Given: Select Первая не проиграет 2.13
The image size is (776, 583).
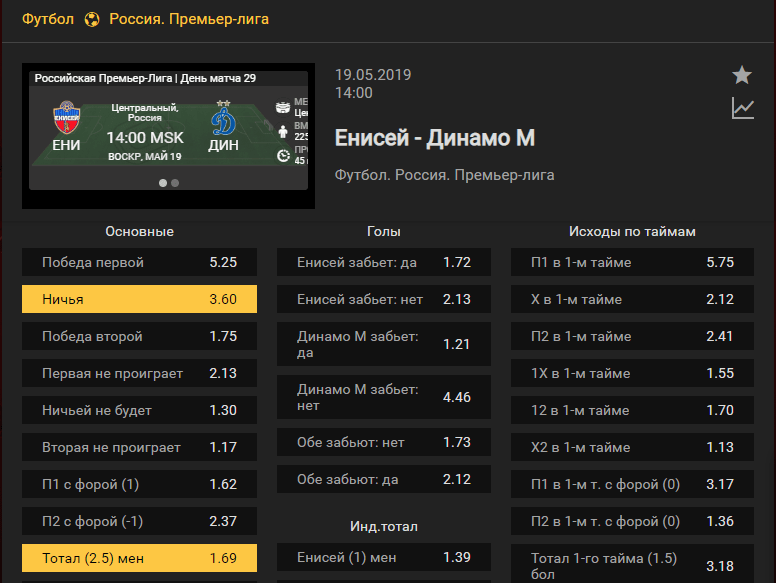Looking at the screenshot, I should pos(140,373).
